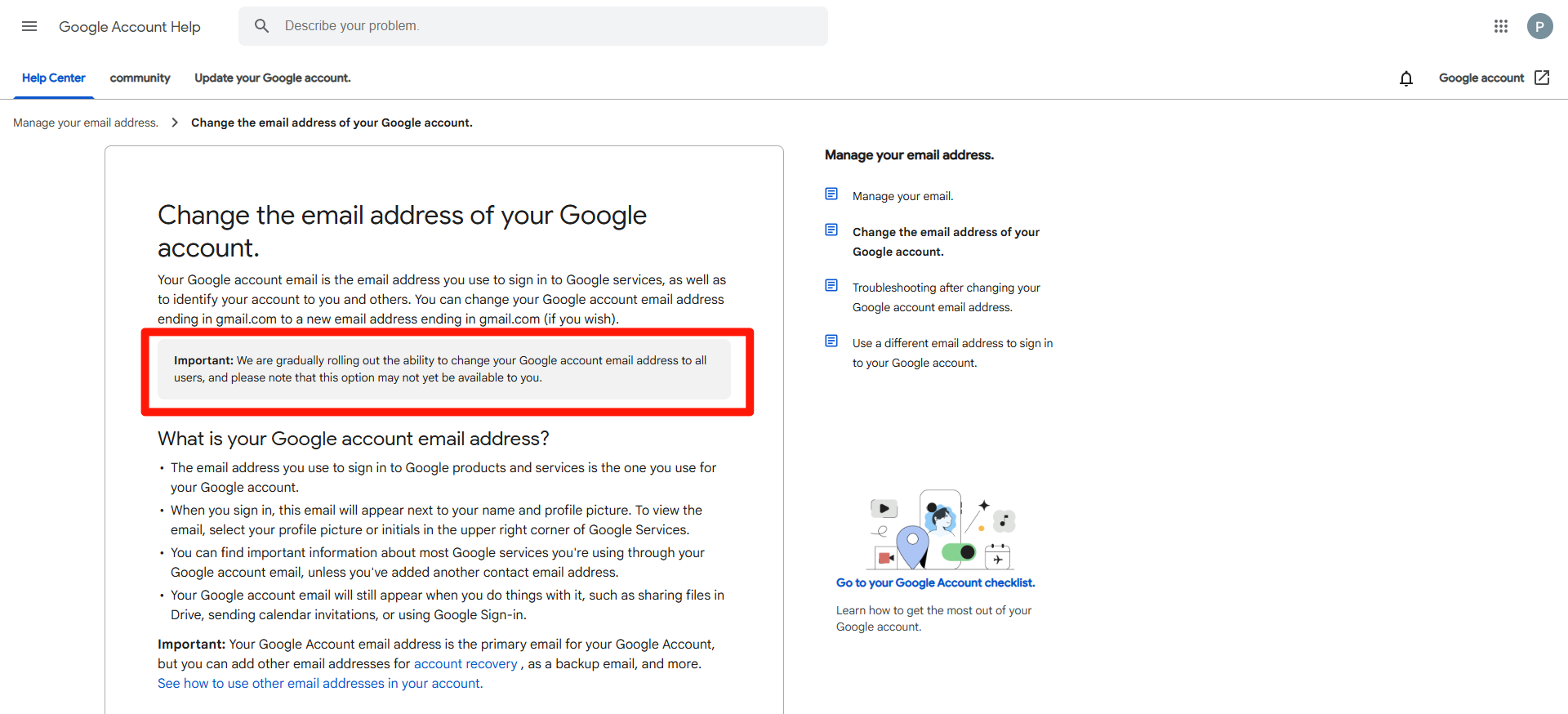Click the Google Account checklist illustration
1568x714 pixels.
point(941,530)
